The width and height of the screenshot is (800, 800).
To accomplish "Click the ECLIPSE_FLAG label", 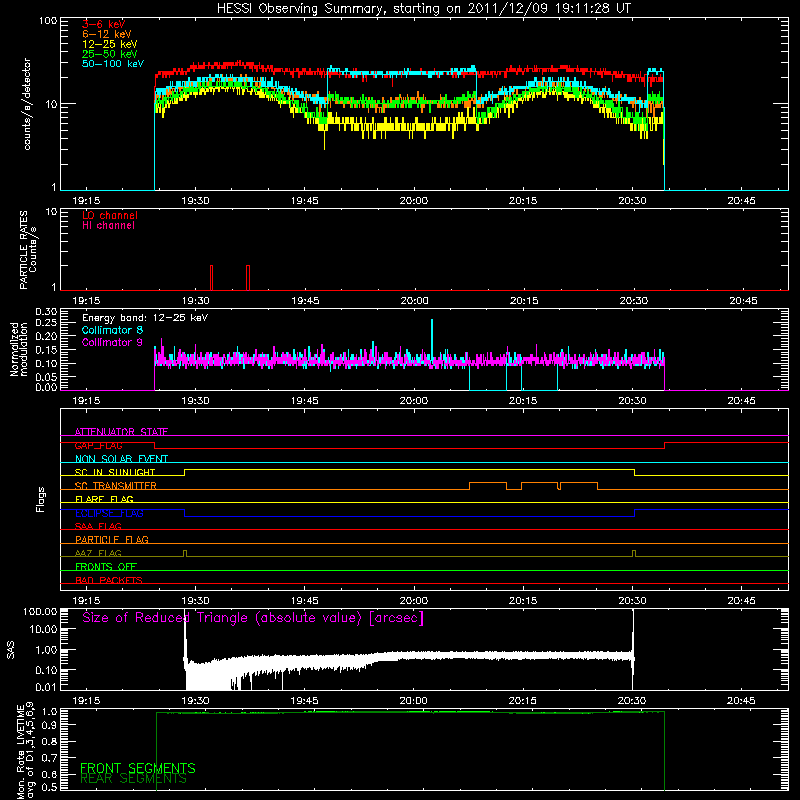I will tap(109, 513).
